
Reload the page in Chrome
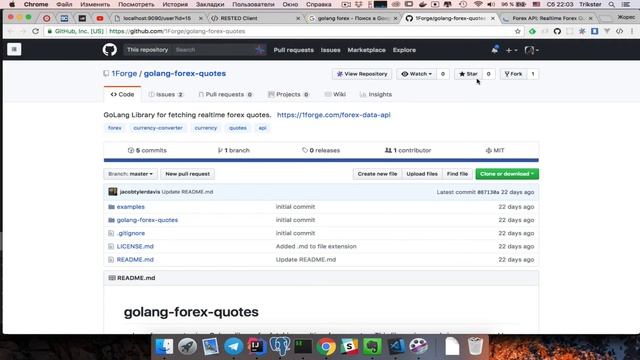click(36, 31)
